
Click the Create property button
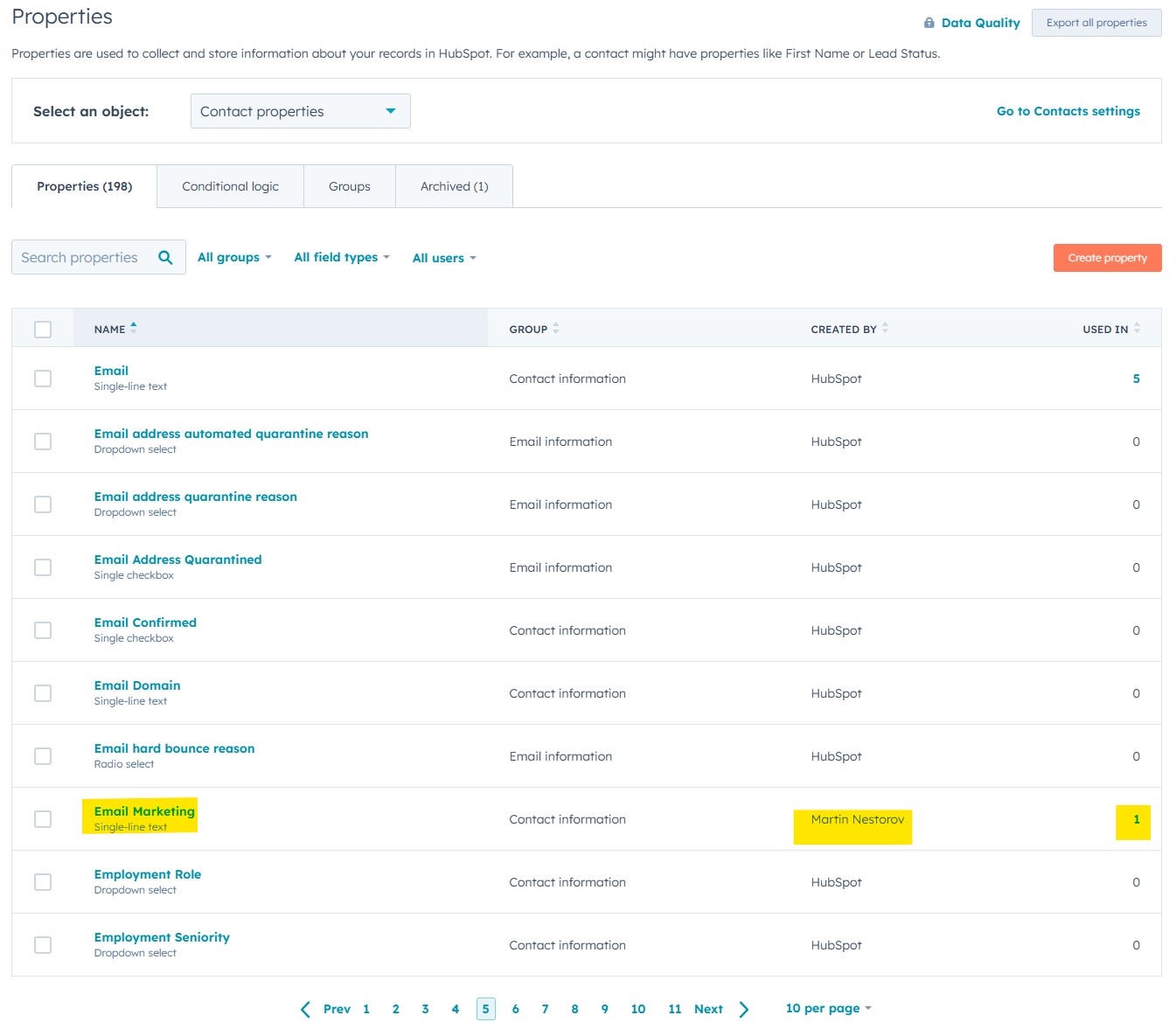point(1107,258)
